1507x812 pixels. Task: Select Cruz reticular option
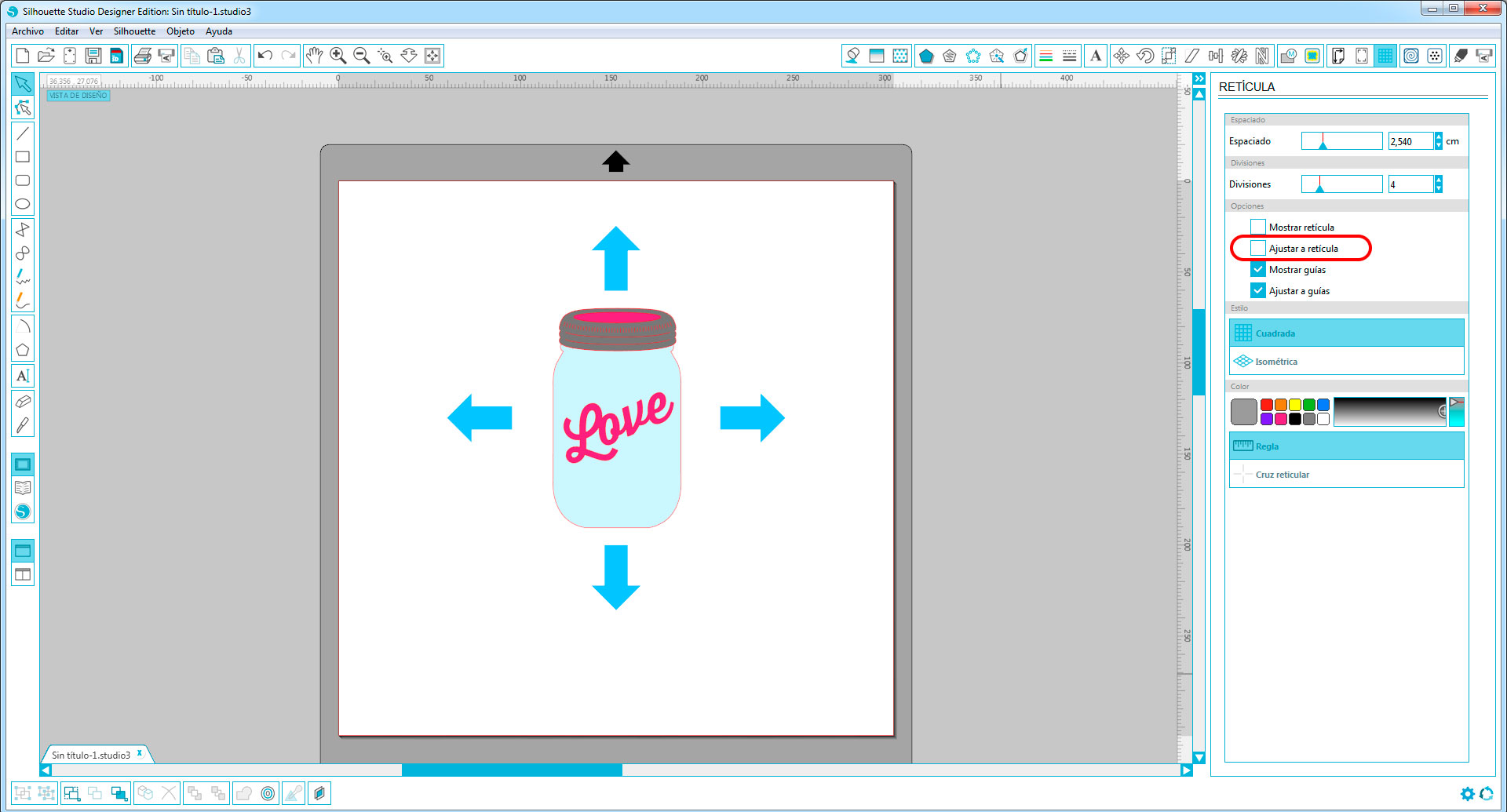click(x=1347, y=475)
